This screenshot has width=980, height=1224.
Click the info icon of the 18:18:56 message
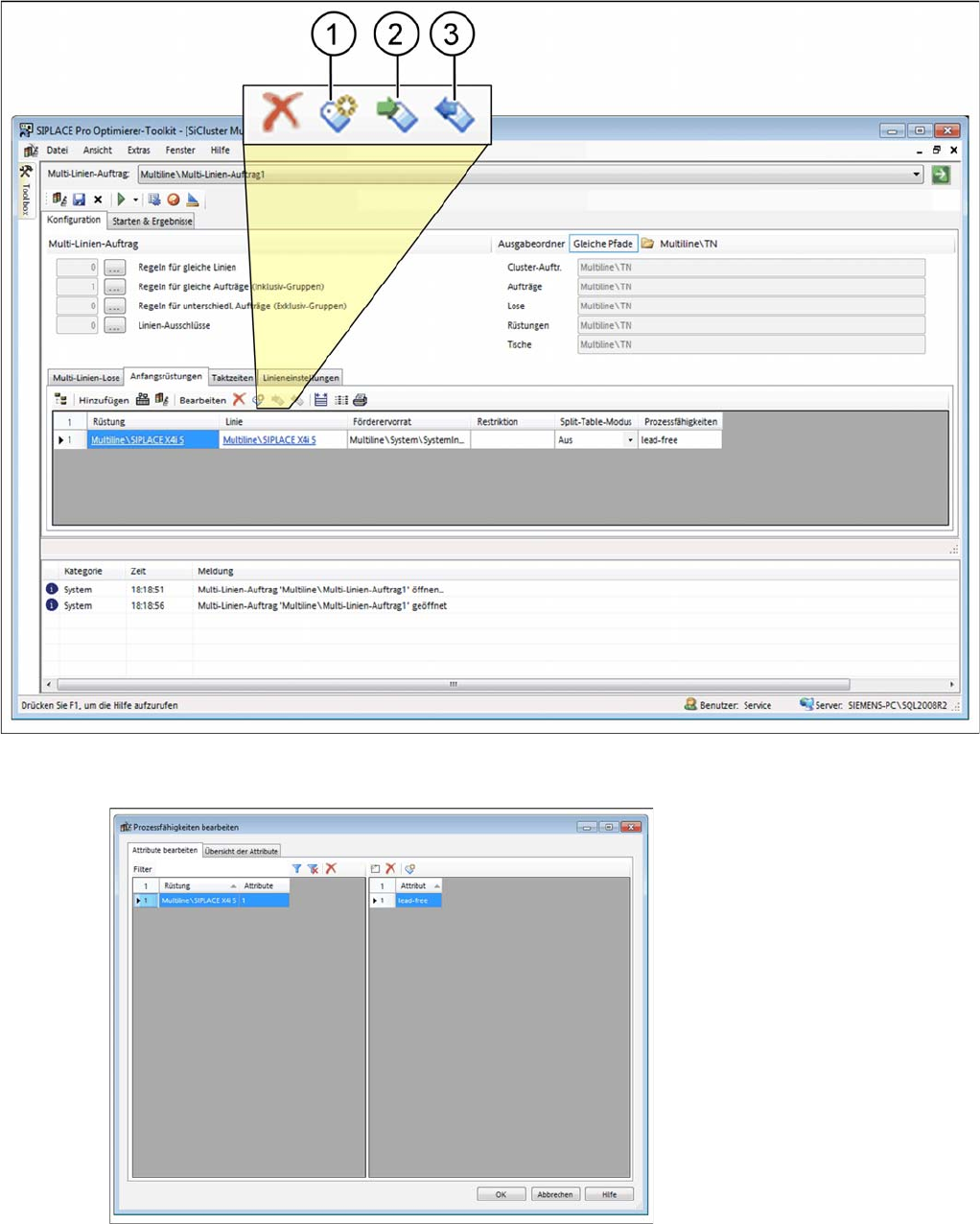52,605
